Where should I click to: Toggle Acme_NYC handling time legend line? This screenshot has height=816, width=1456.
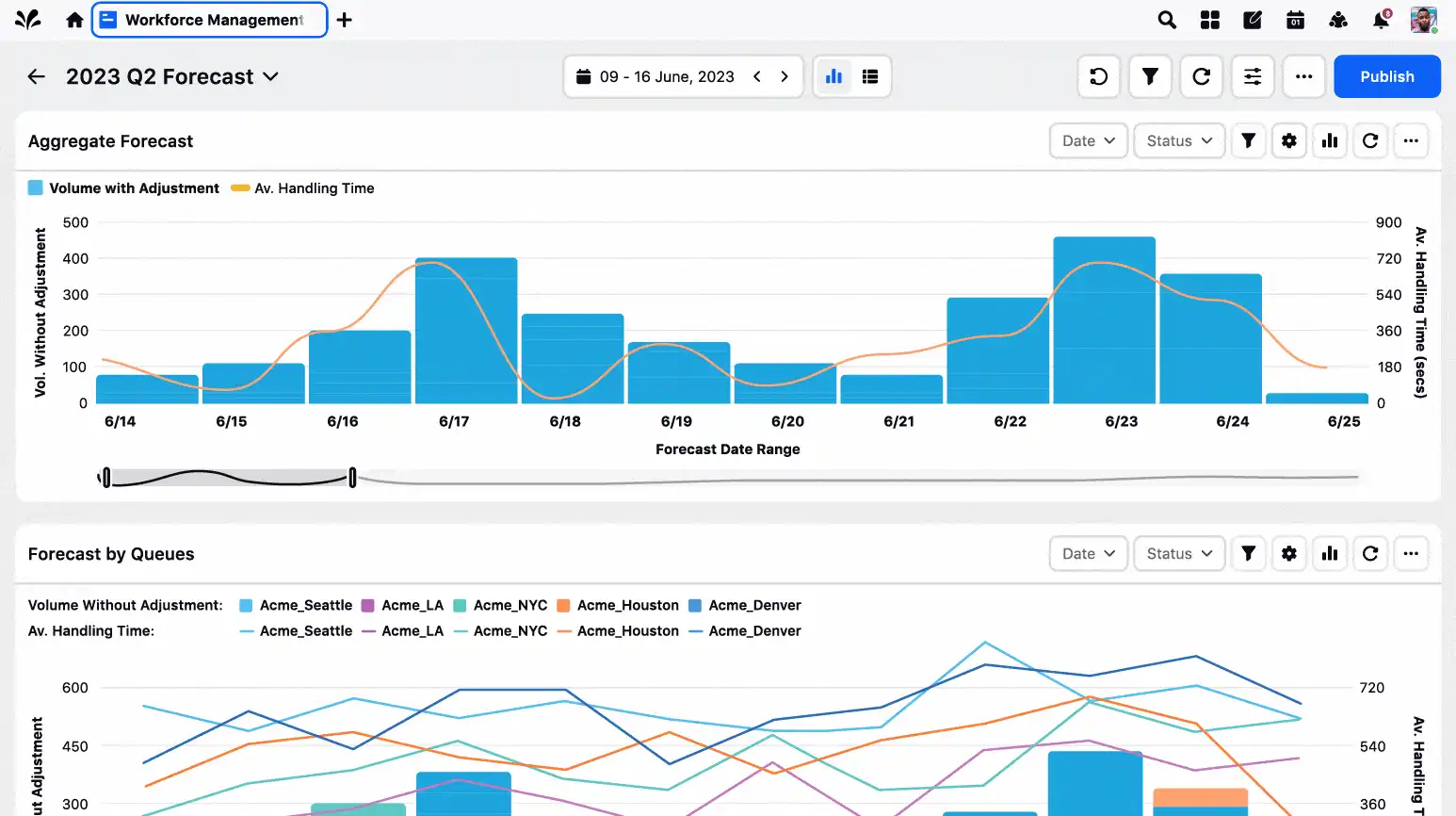(x=500, y=631)
